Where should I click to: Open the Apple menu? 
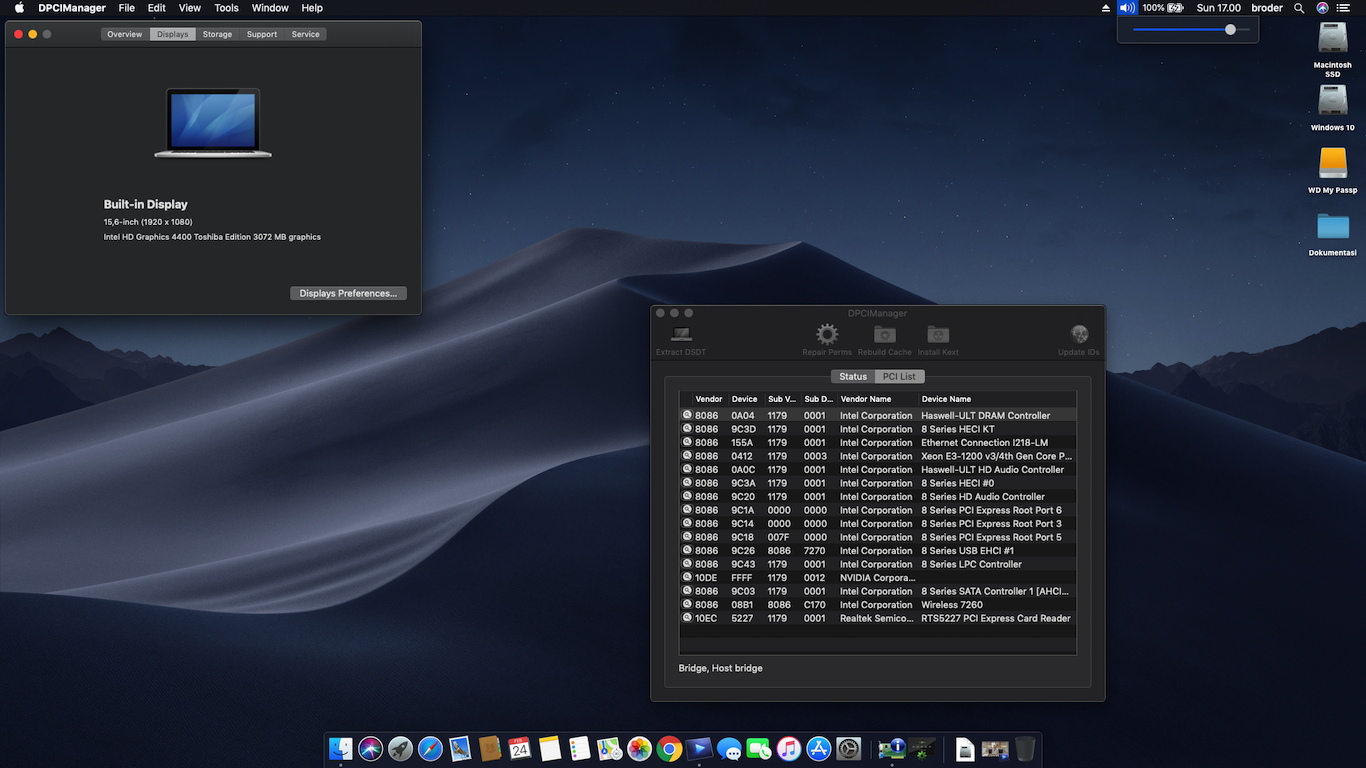pyautogui.click(x=19, y=8)
